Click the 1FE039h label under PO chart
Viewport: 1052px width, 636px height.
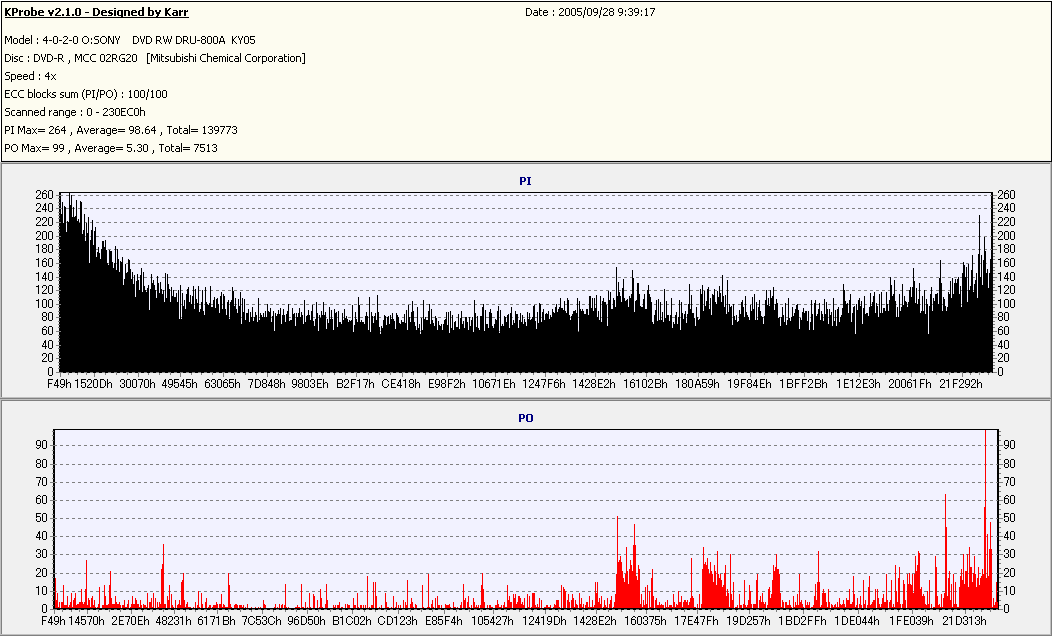click(911, 621)
